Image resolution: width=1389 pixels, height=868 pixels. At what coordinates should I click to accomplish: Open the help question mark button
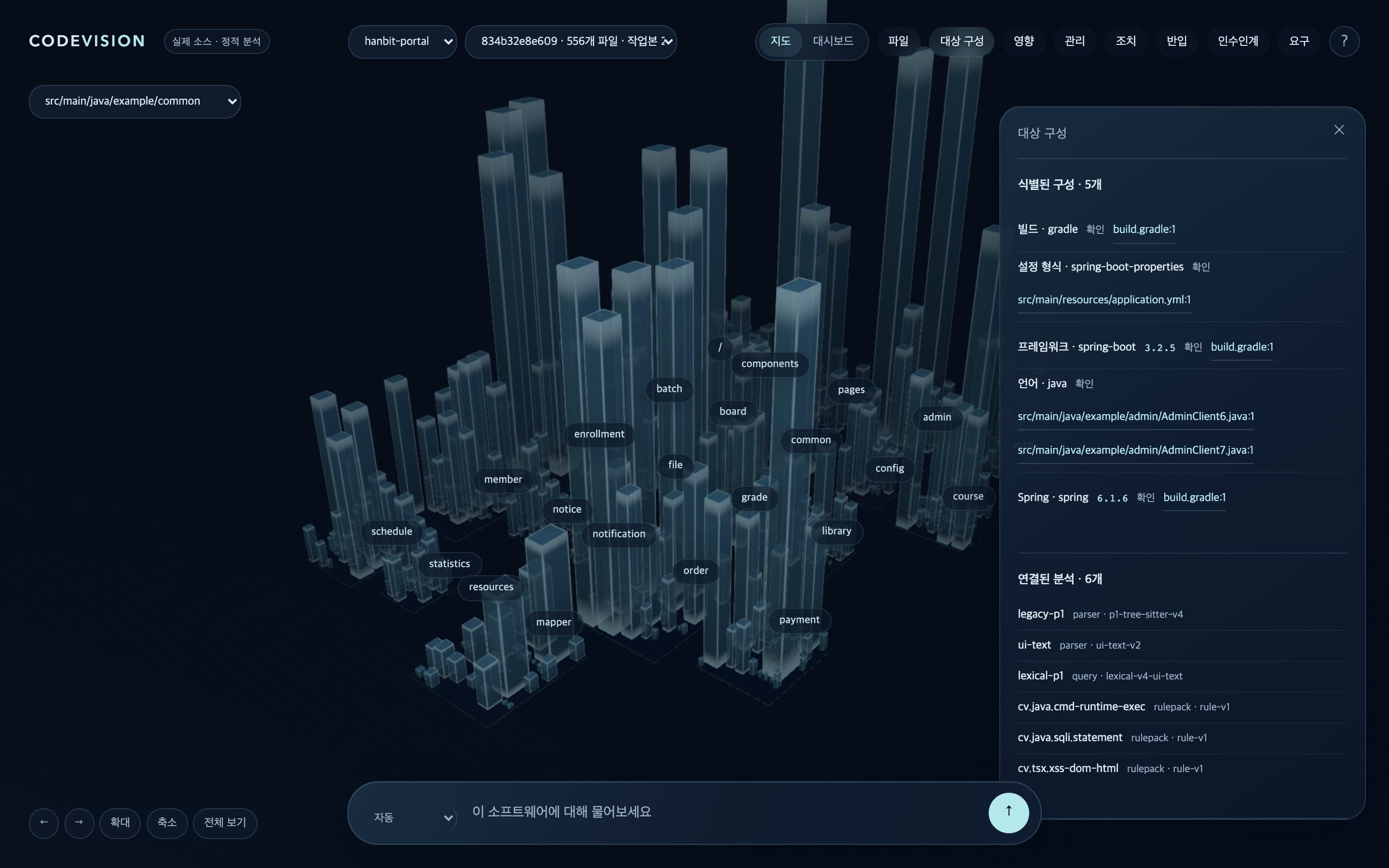pyautogui.click(x=1344, y=41)
